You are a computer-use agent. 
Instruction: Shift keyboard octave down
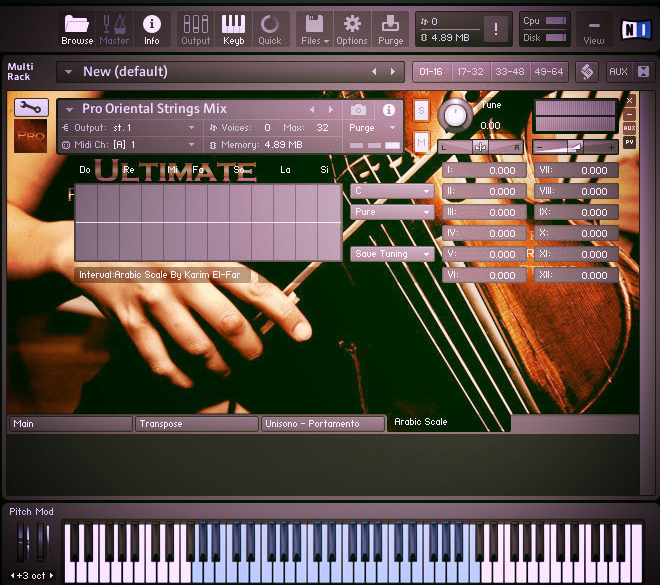pos(12,575)
